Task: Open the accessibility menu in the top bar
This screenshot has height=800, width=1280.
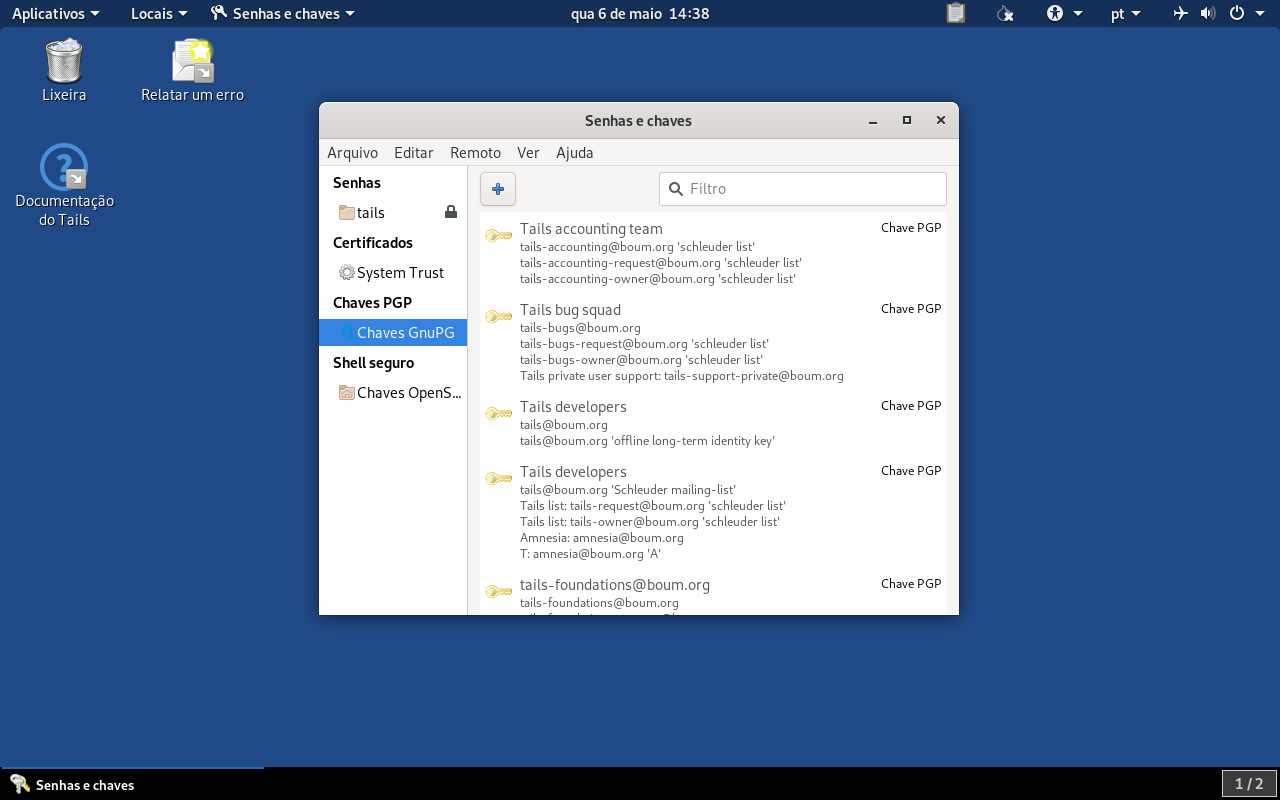Action: (x=1064, y=14)
